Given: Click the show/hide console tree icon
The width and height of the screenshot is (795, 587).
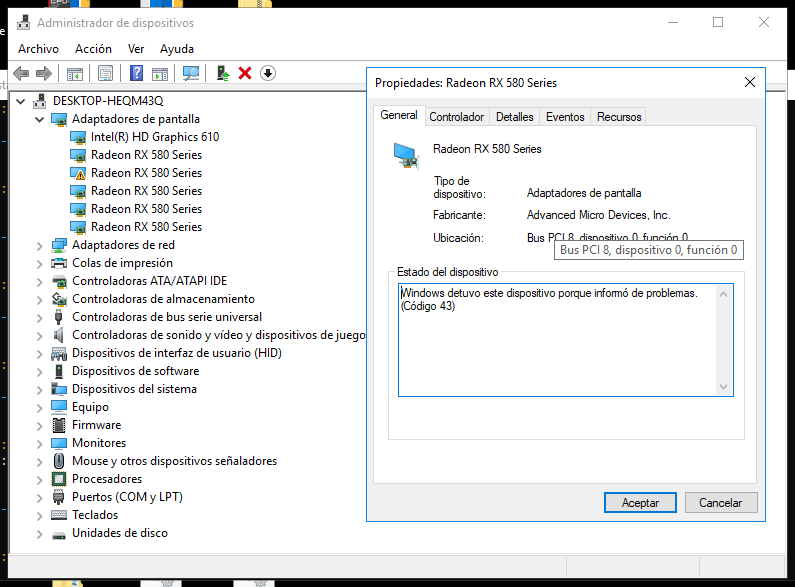Looking at the screenshot, I should point(75,74).
